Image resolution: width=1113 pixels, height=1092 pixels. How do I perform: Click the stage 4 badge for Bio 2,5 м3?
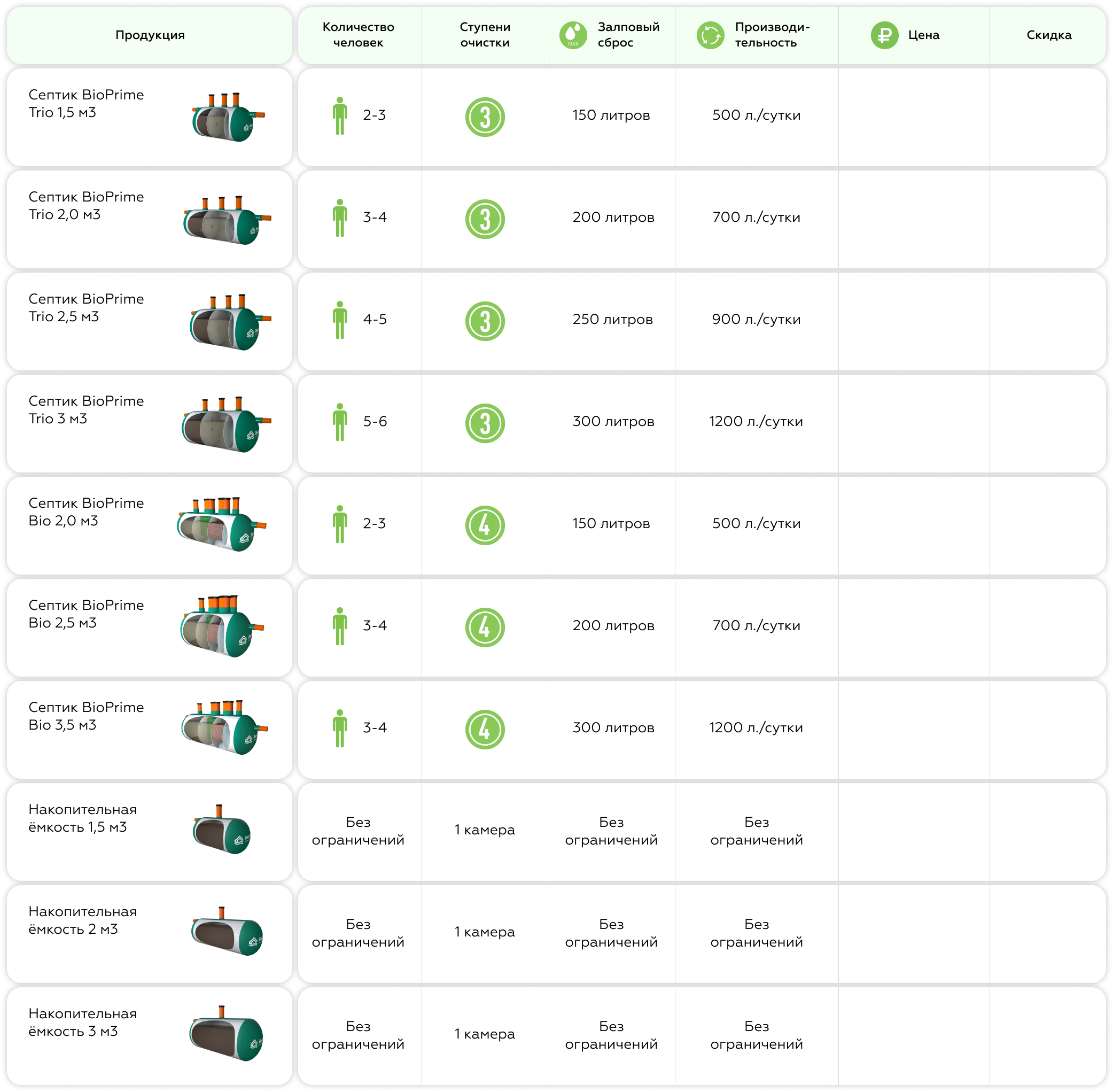point(485,628)
